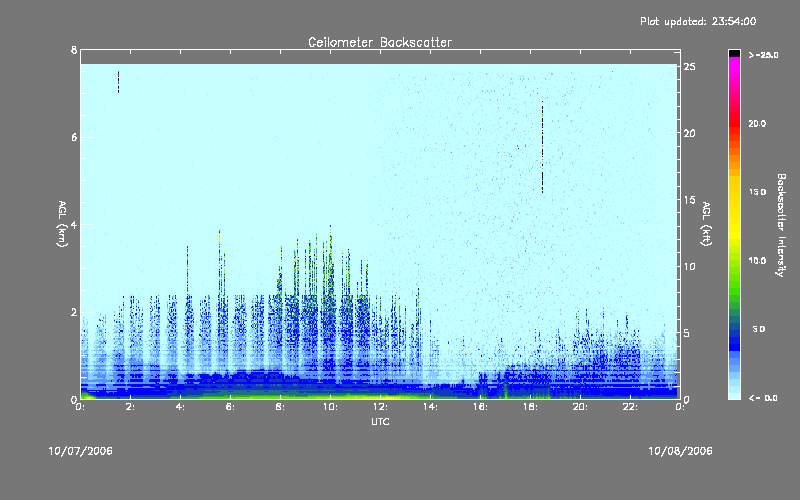Click the 5 tick on the kft axis
800x500 pixels.
(x=687, y=333)
